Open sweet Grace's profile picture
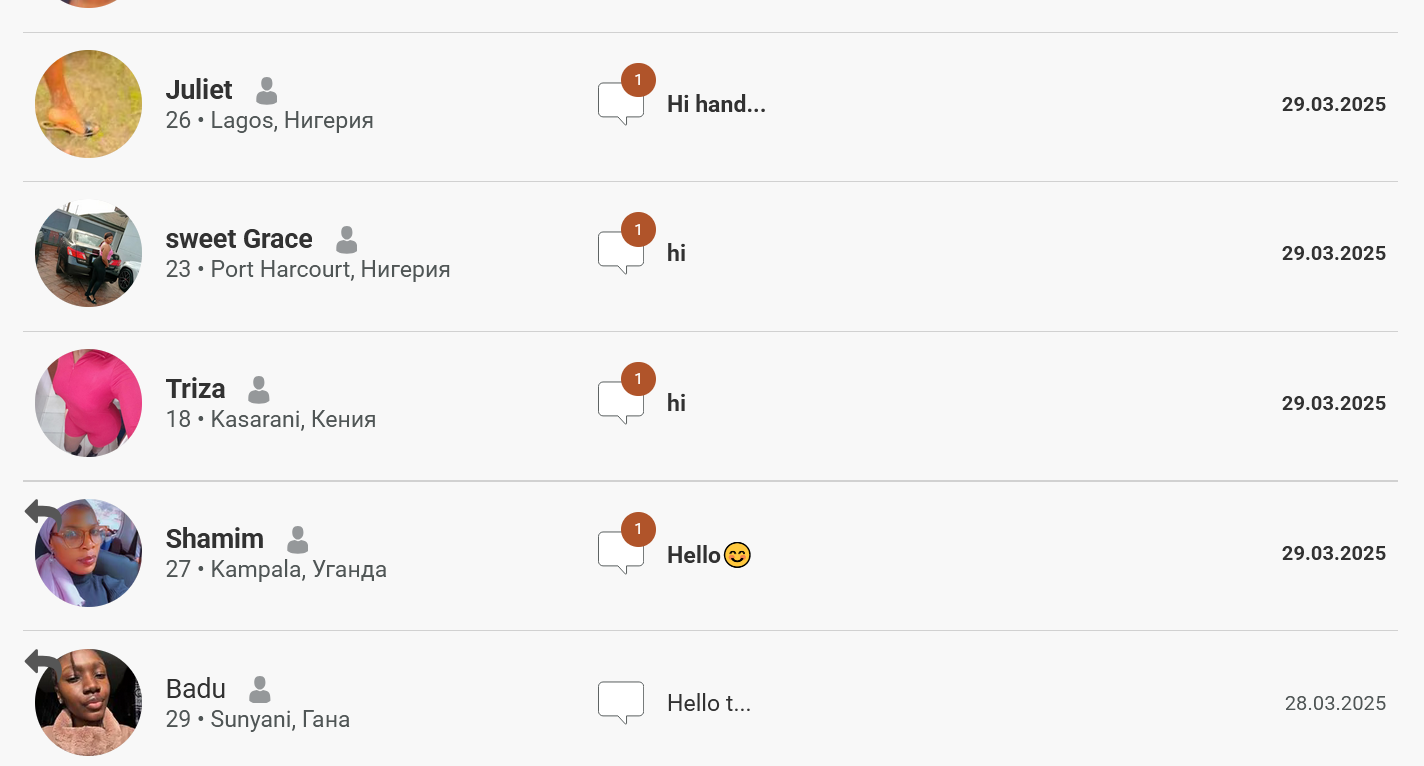Viewport: 1424px width, 766px height. (x=88, y=253)
